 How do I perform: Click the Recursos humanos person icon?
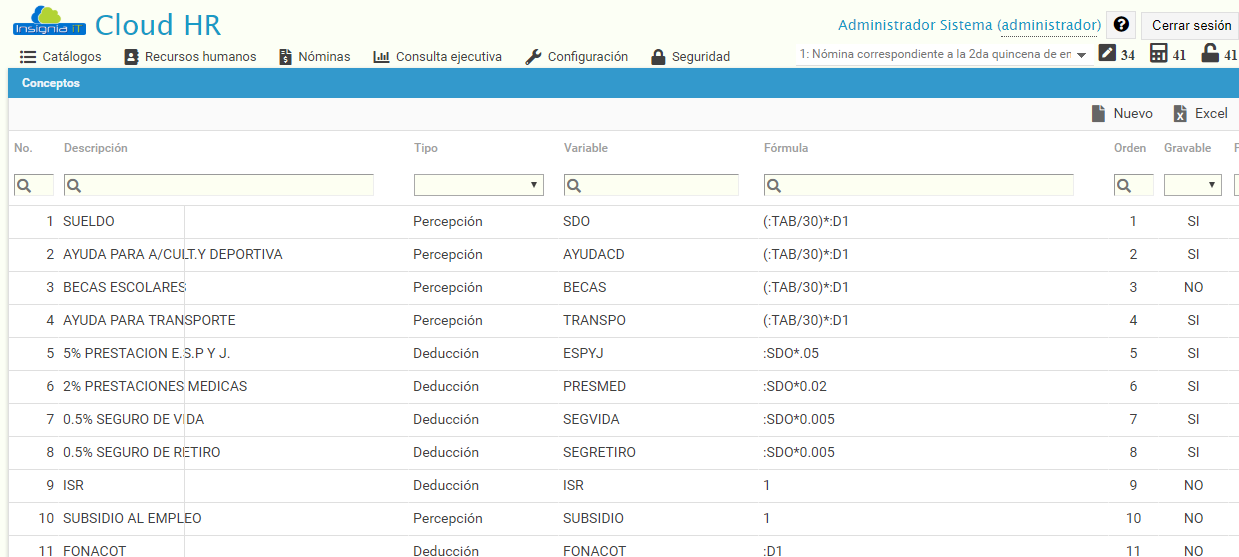click(x=131, y=57)
